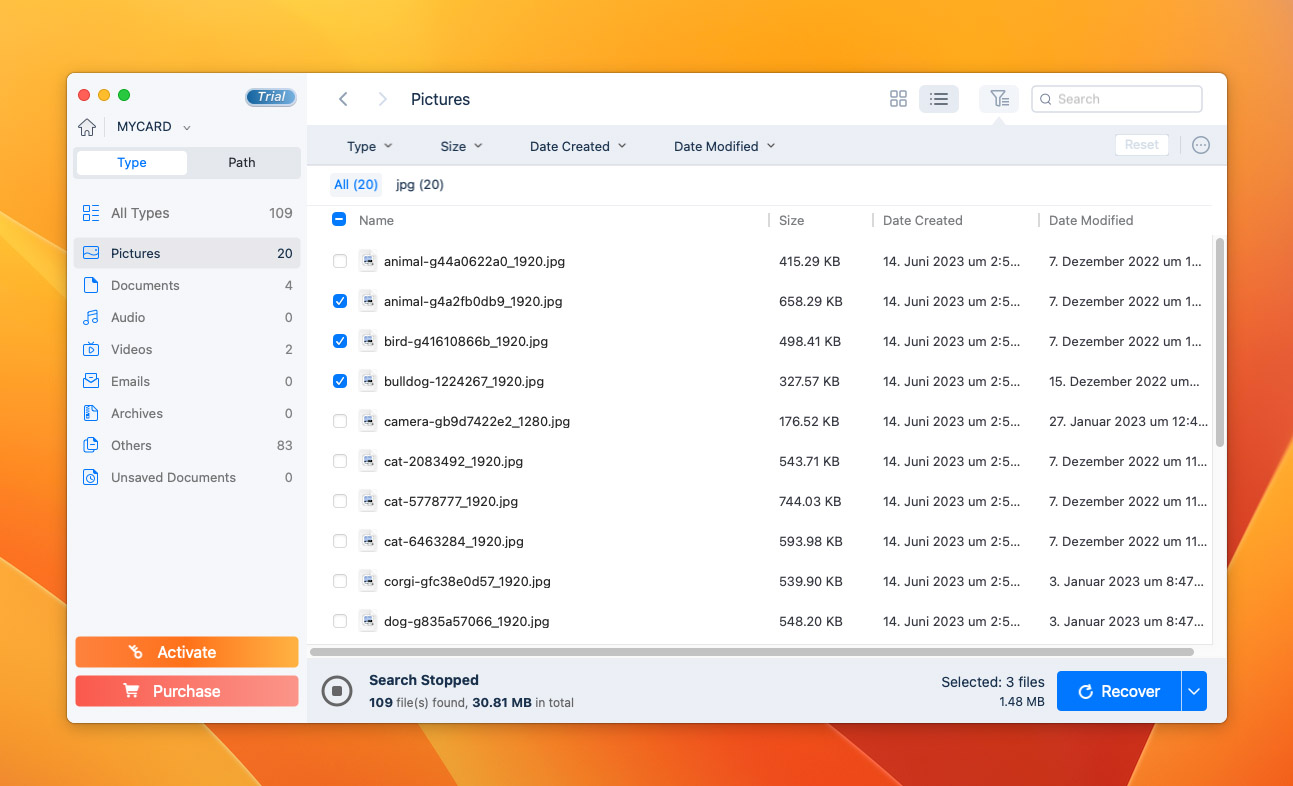Select the Type tab in sidebar

click(x=132, y=163)
